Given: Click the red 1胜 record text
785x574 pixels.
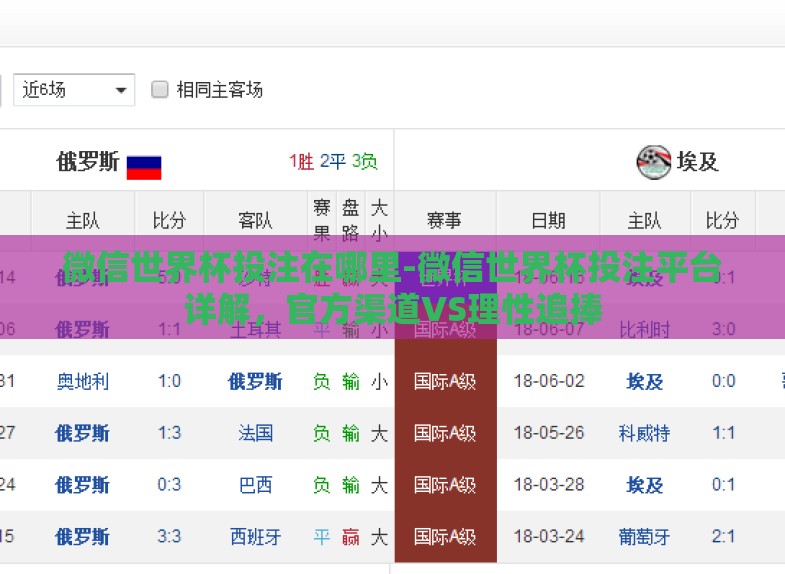Looking at the screenshot, I should point(301,162).
